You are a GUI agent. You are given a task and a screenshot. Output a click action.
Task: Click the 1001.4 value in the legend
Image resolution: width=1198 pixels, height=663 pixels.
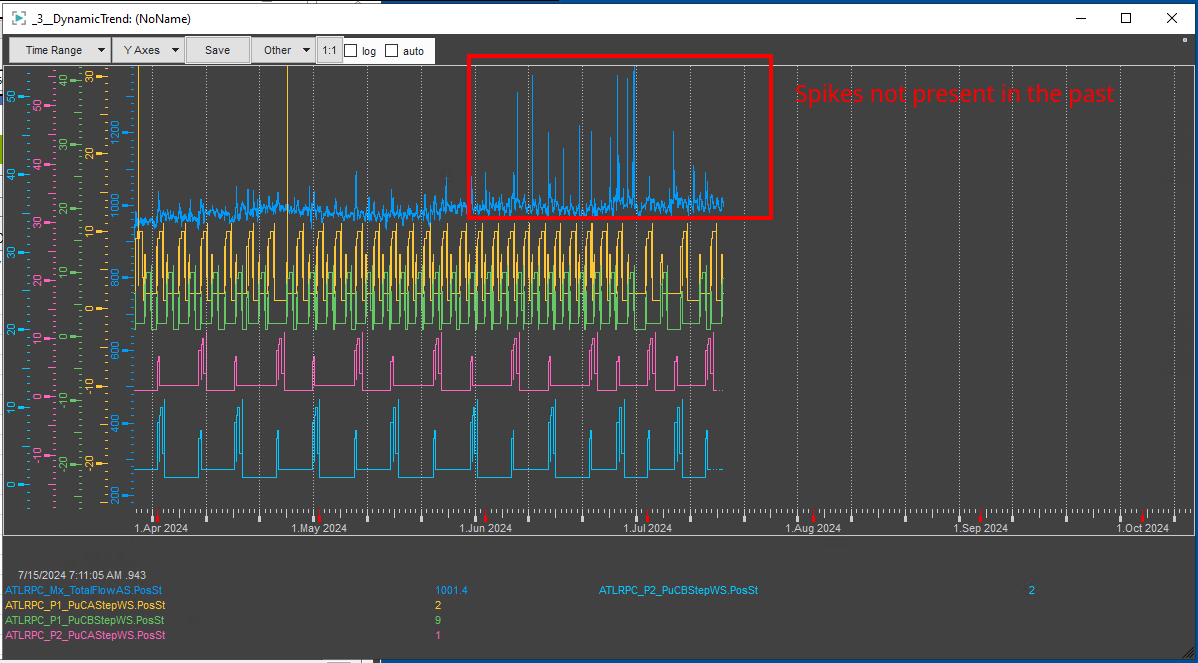click(451, 590)
